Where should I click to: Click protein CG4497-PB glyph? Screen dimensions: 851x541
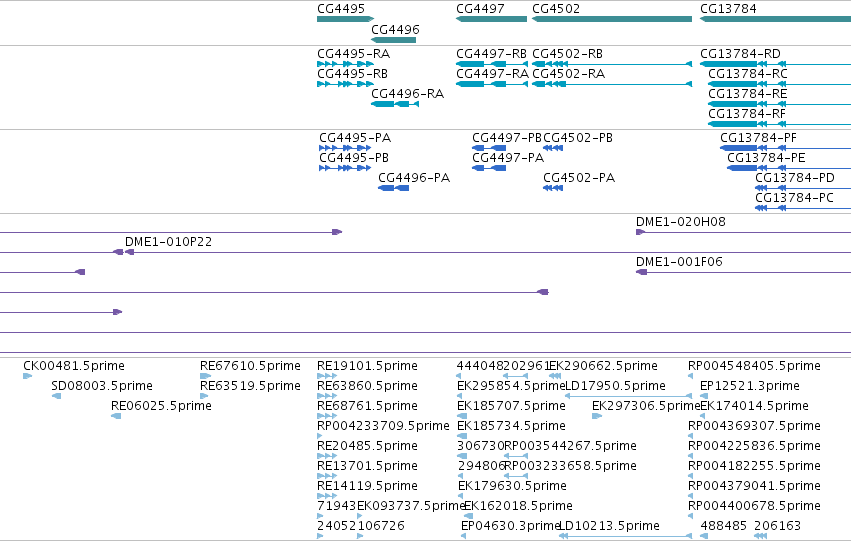tap(489, 148)
